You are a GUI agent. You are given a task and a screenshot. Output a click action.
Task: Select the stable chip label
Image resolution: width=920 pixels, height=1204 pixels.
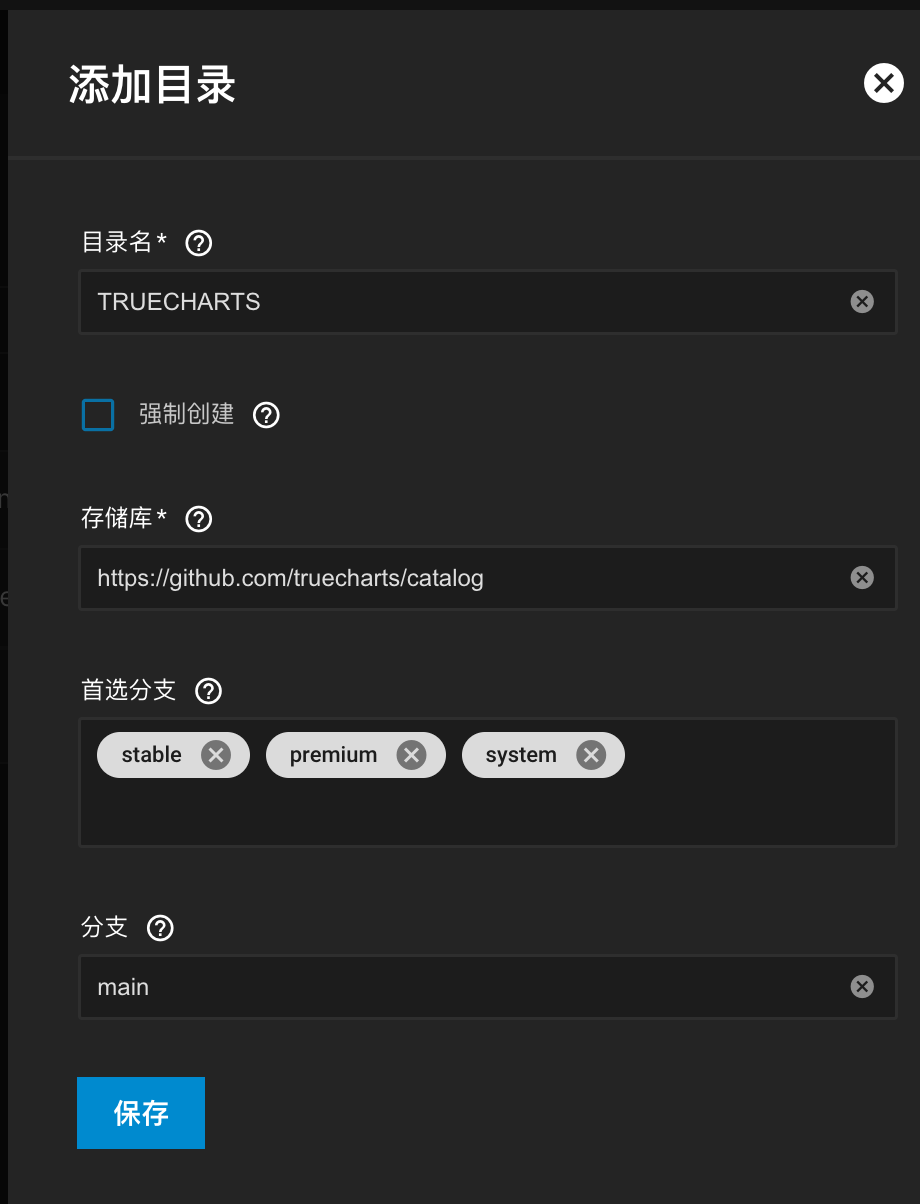[152, 755]
